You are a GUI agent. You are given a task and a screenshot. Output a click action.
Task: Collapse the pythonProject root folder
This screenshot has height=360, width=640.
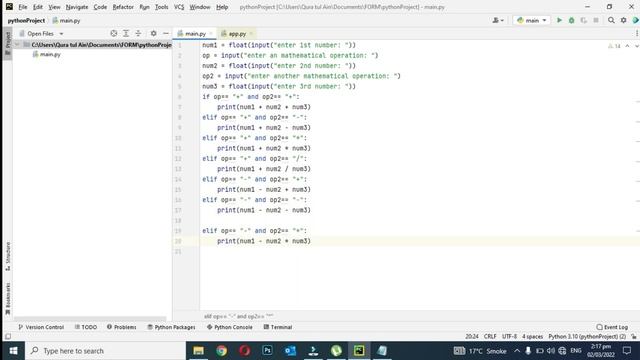click(x=17, y=44)
